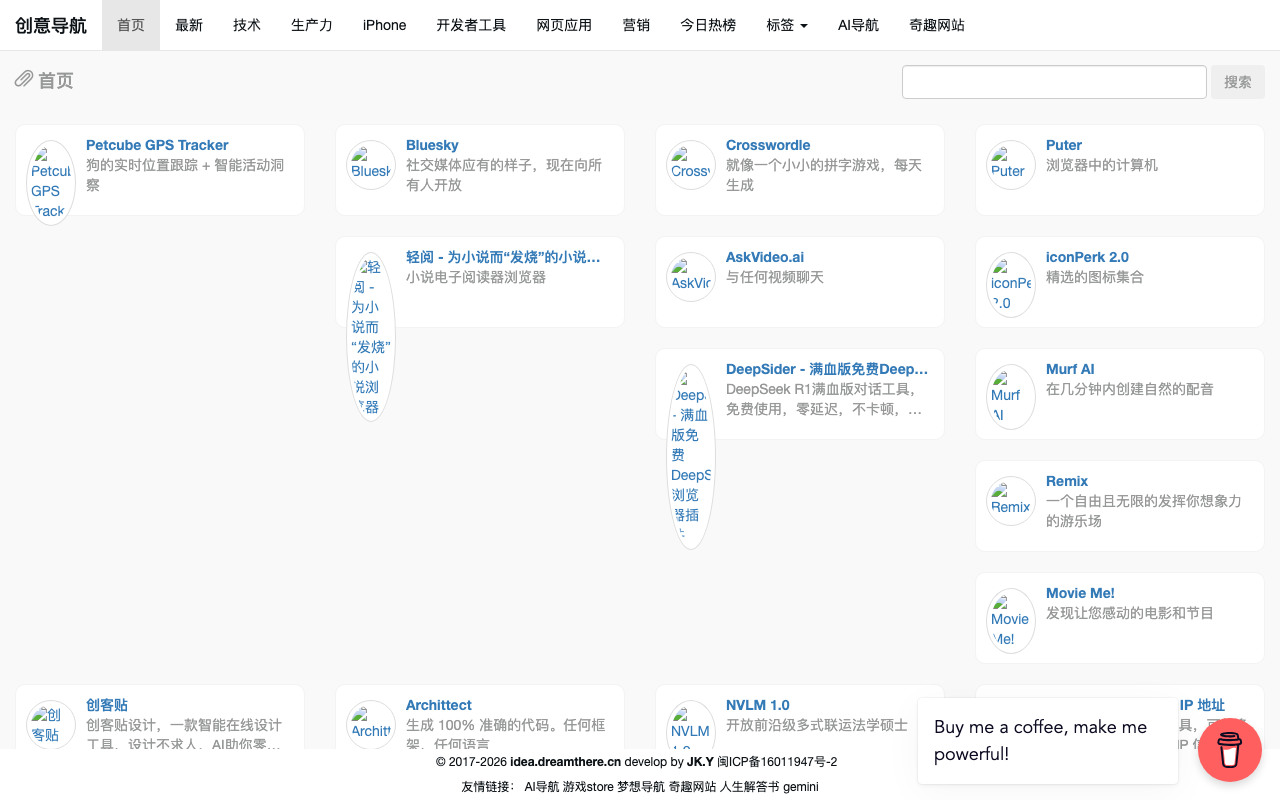Click the Bluesky round thumbnail image
The image size is (1280, 800).
pos(371,165)
